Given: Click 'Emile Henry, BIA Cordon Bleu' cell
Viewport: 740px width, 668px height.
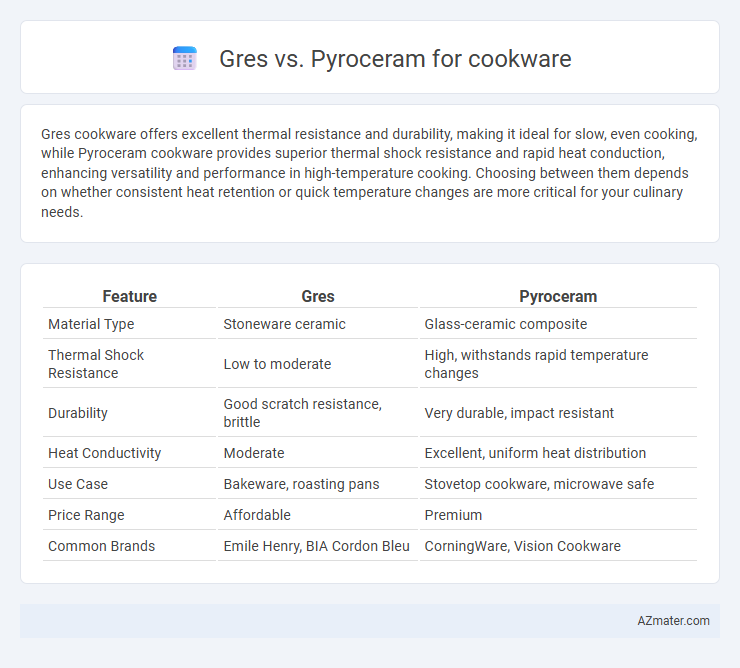Looking at the screenshot, I should coord(316,546).
